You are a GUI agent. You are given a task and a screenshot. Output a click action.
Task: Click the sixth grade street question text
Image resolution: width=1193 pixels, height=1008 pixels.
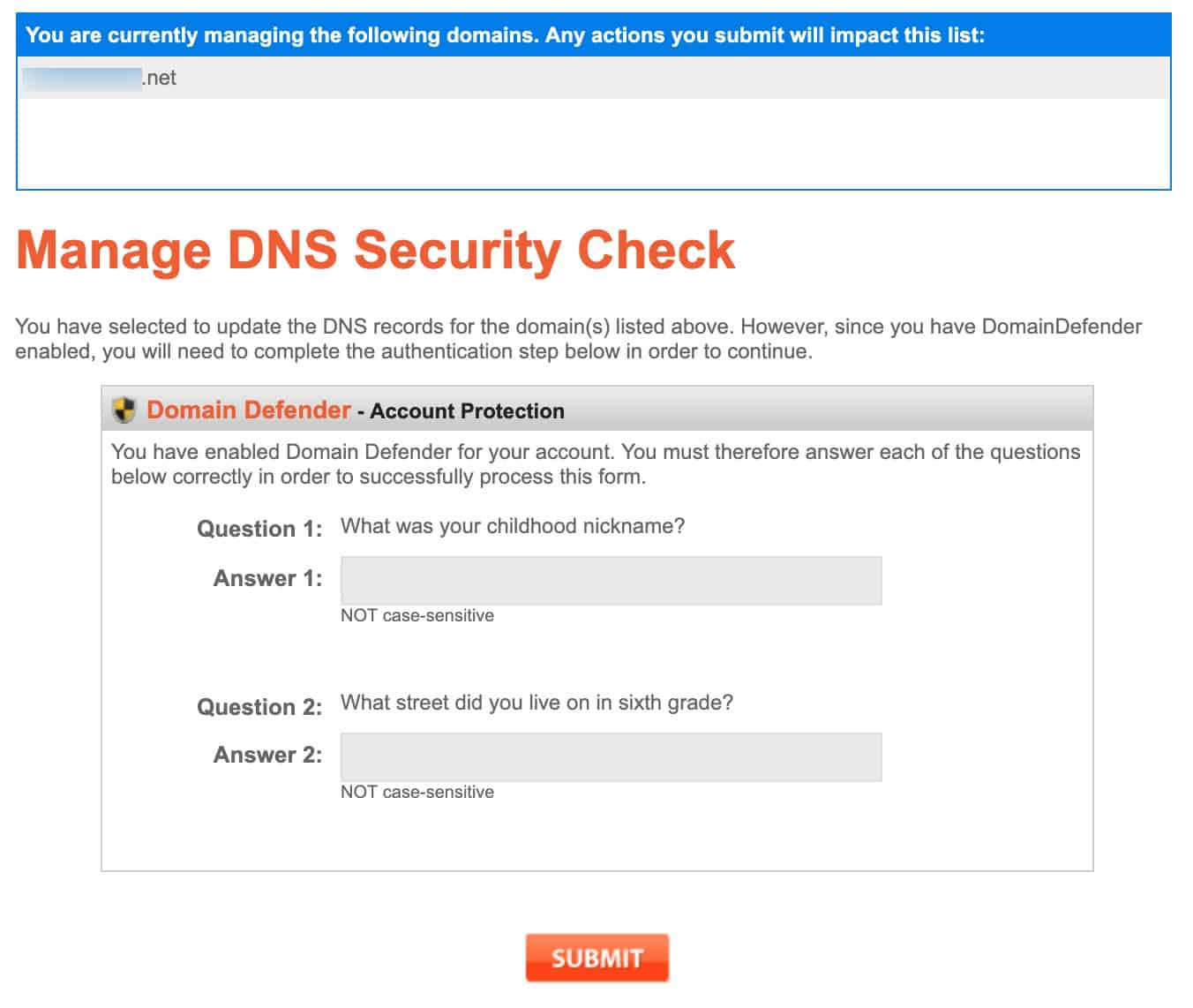pos(536,703)
